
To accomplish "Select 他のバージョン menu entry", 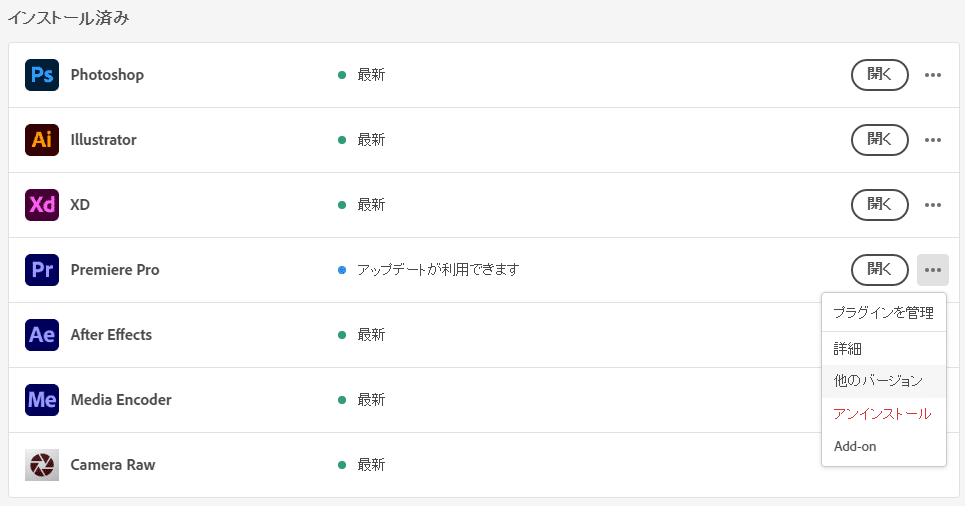I will [878, 381].
